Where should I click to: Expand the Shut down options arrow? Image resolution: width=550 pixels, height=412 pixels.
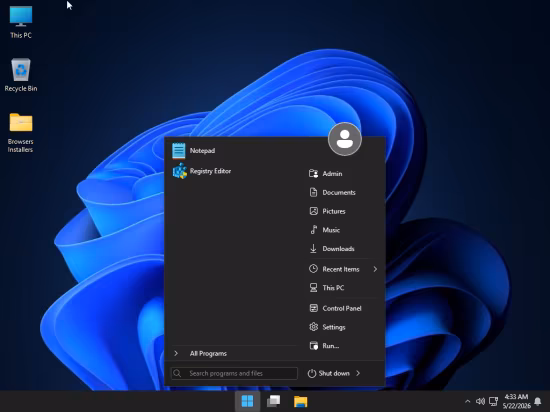tap(358, 373)
